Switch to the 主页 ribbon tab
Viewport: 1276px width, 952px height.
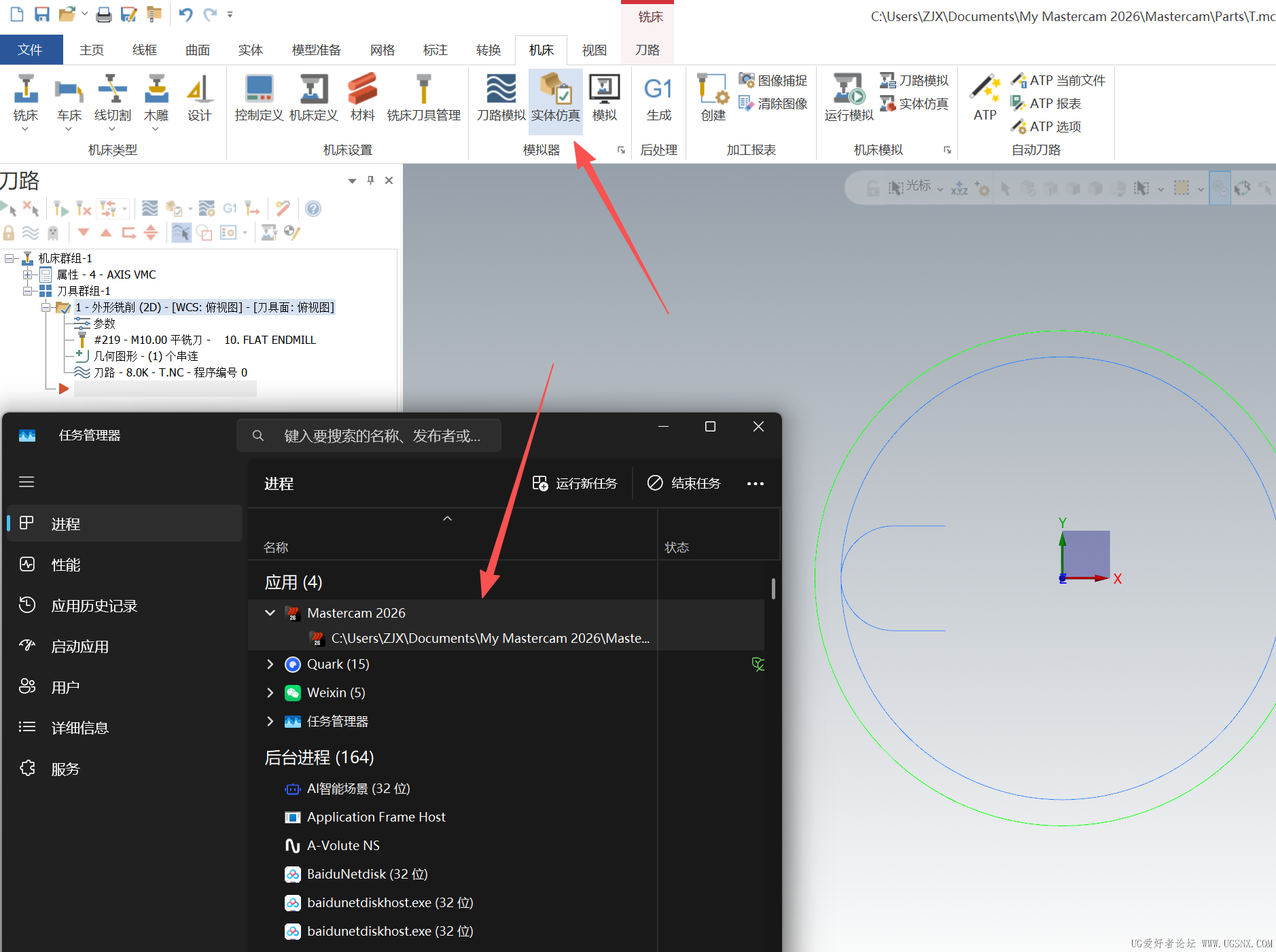tap(92, 50)
